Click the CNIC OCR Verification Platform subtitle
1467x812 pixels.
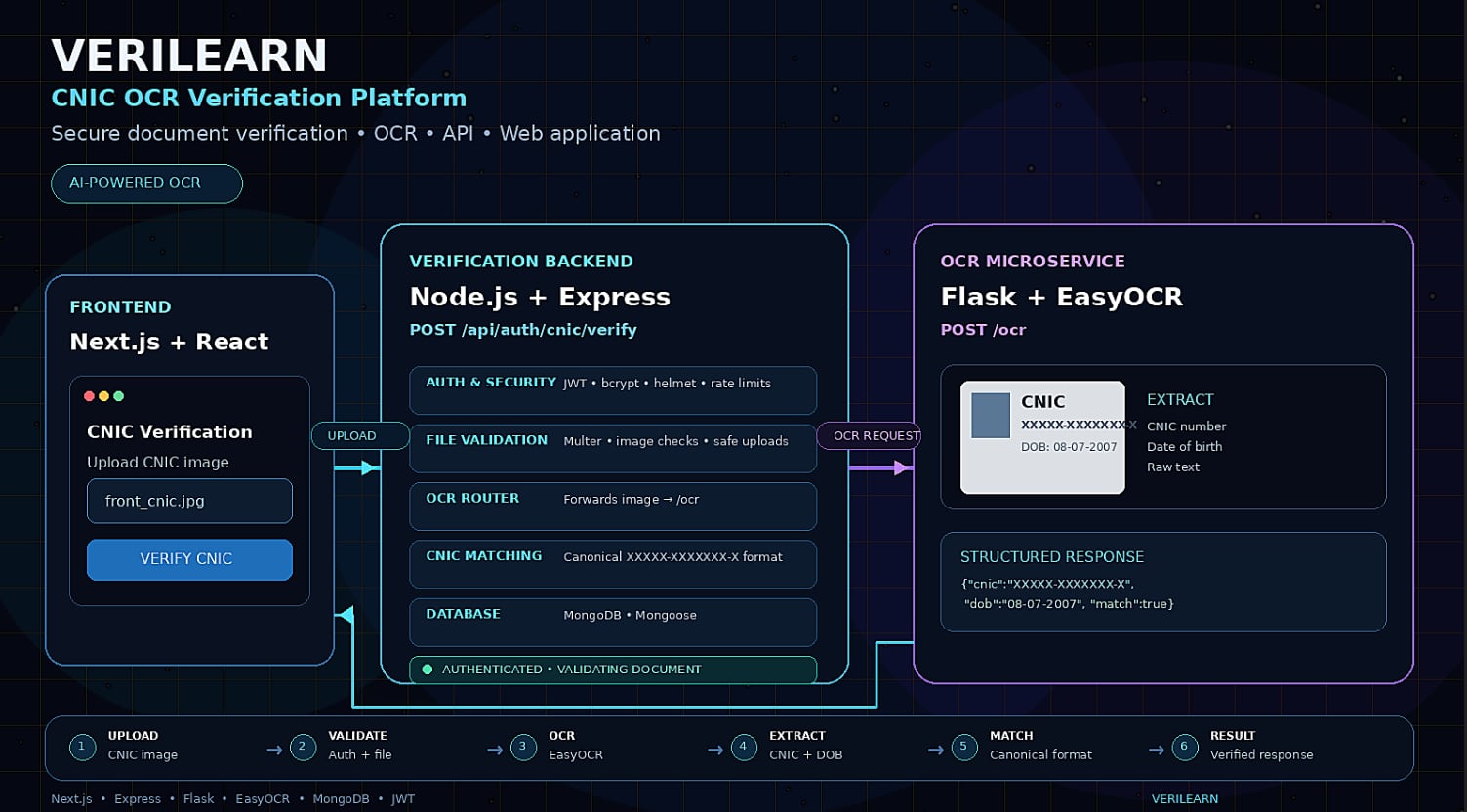coord(259,99)
